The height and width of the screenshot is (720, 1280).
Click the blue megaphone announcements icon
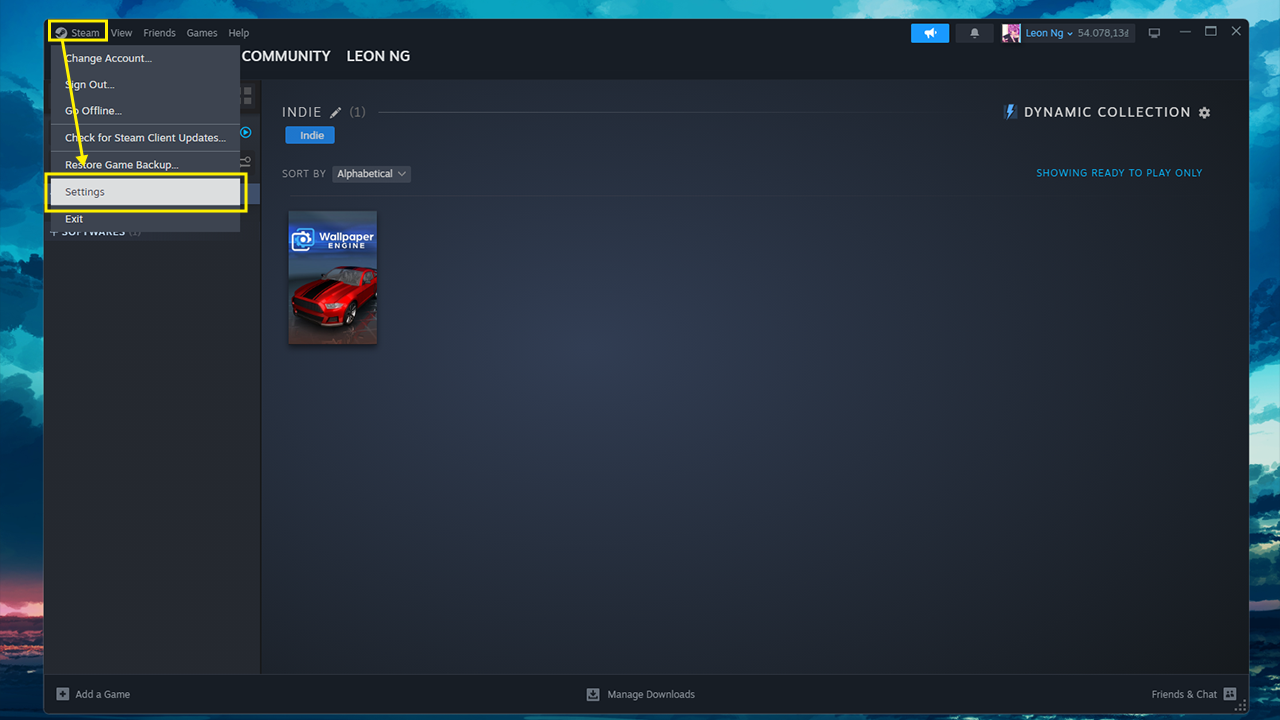(930, 33)
